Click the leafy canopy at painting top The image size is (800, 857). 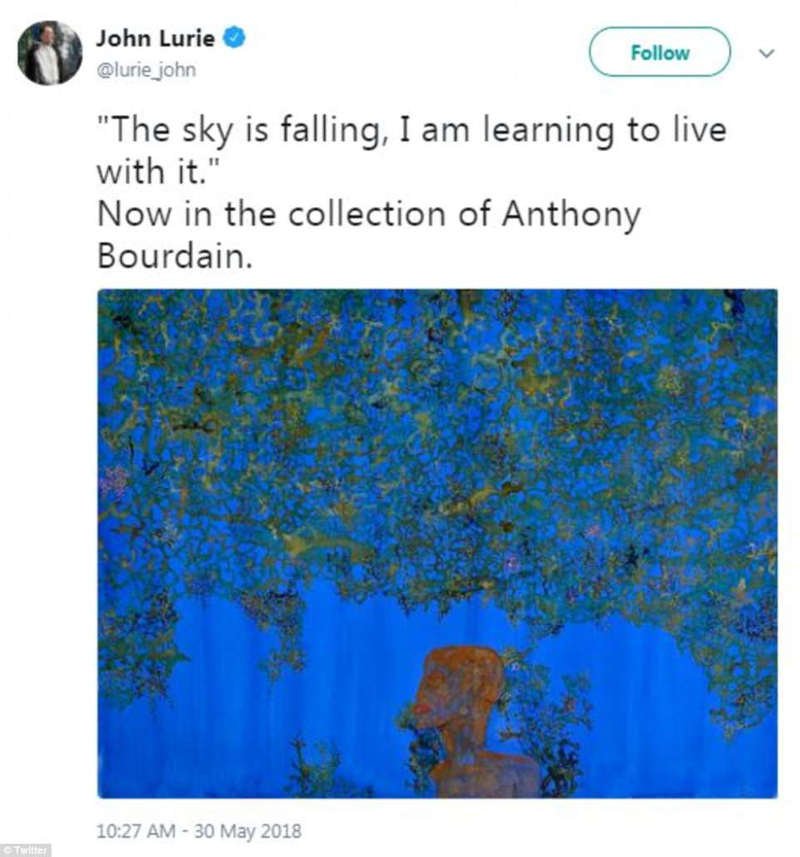[x=437, y=420]
